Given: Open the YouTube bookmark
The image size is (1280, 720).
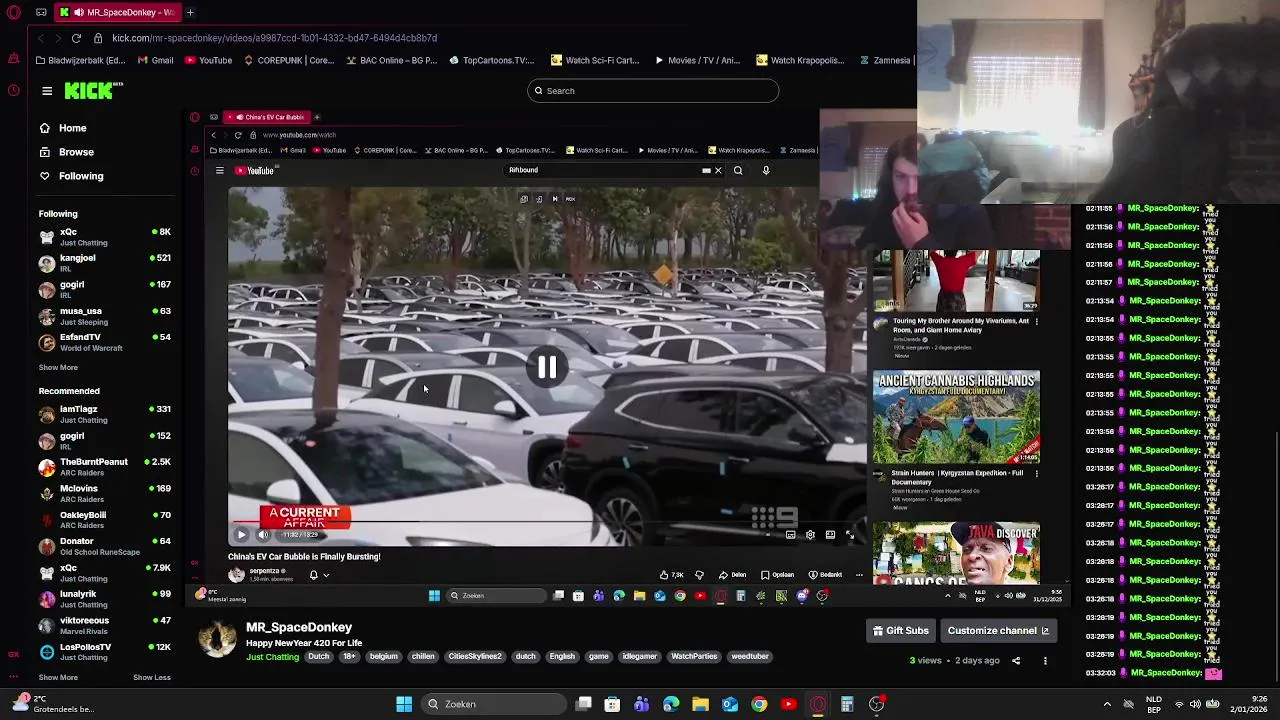Looking at the screenshot, I should point(208,60).
